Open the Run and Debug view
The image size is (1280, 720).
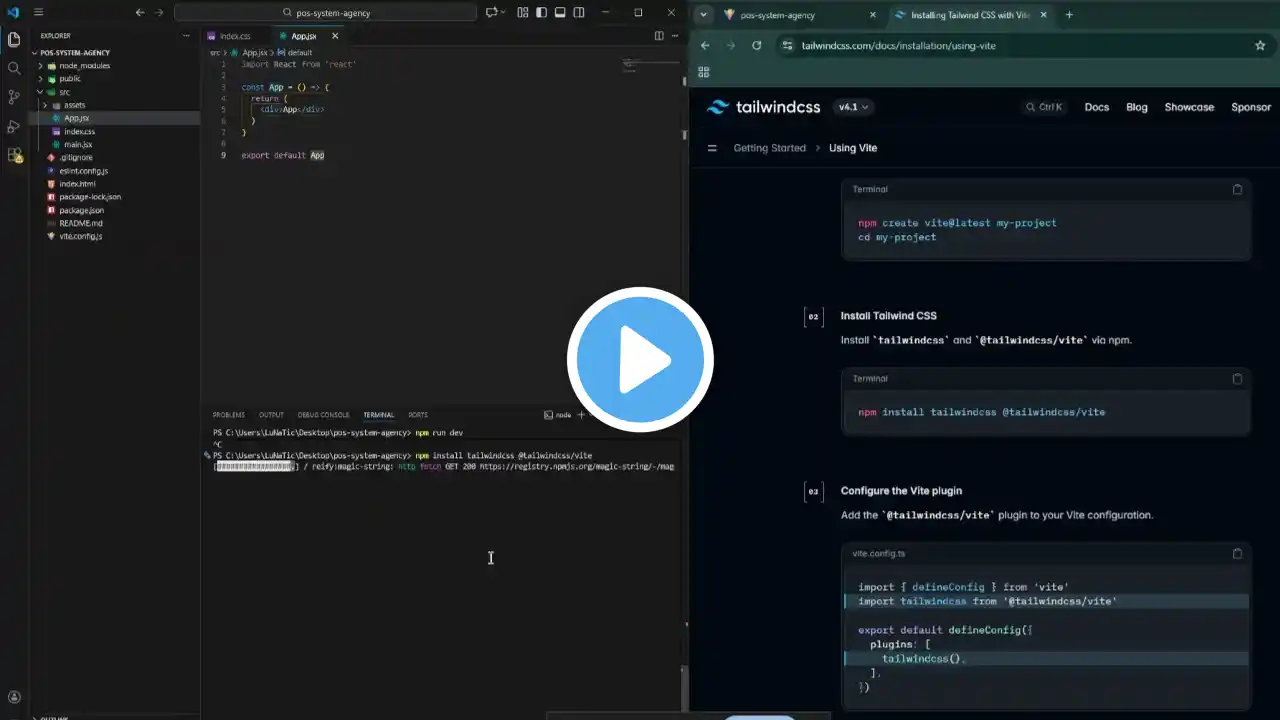pyautogui.click(x=14, y=126)
